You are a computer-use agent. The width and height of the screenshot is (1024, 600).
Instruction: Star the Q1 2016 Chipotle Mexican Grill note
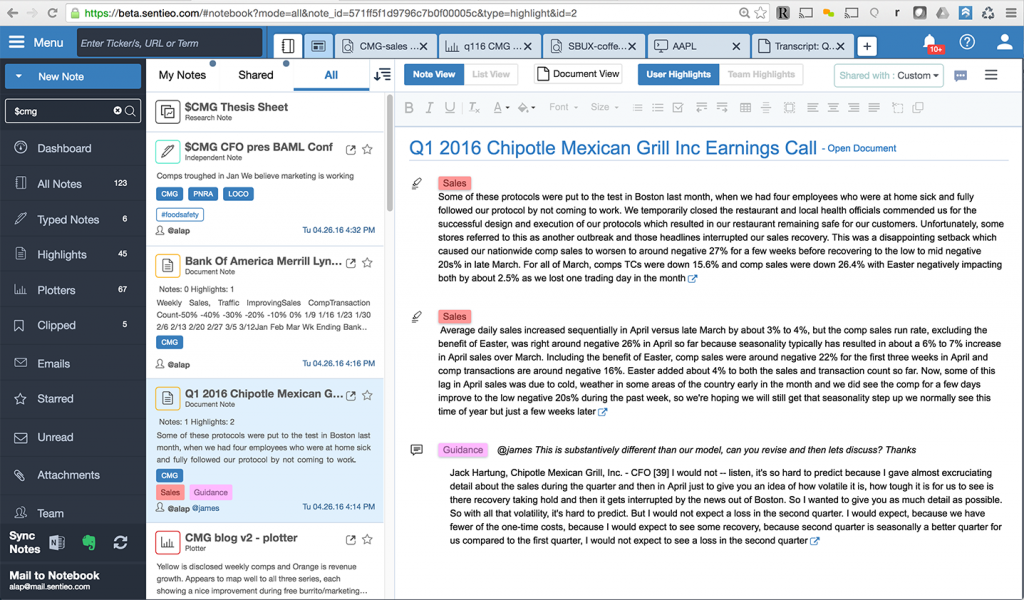tap(368, 395)
